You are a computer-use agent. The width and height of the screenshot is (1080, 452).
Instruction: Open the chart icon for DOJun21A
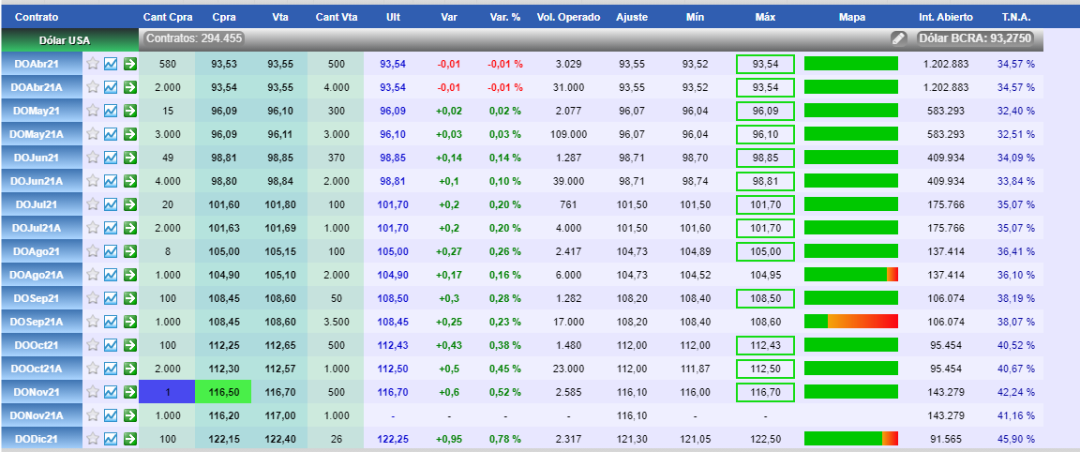tap(111, 181)
